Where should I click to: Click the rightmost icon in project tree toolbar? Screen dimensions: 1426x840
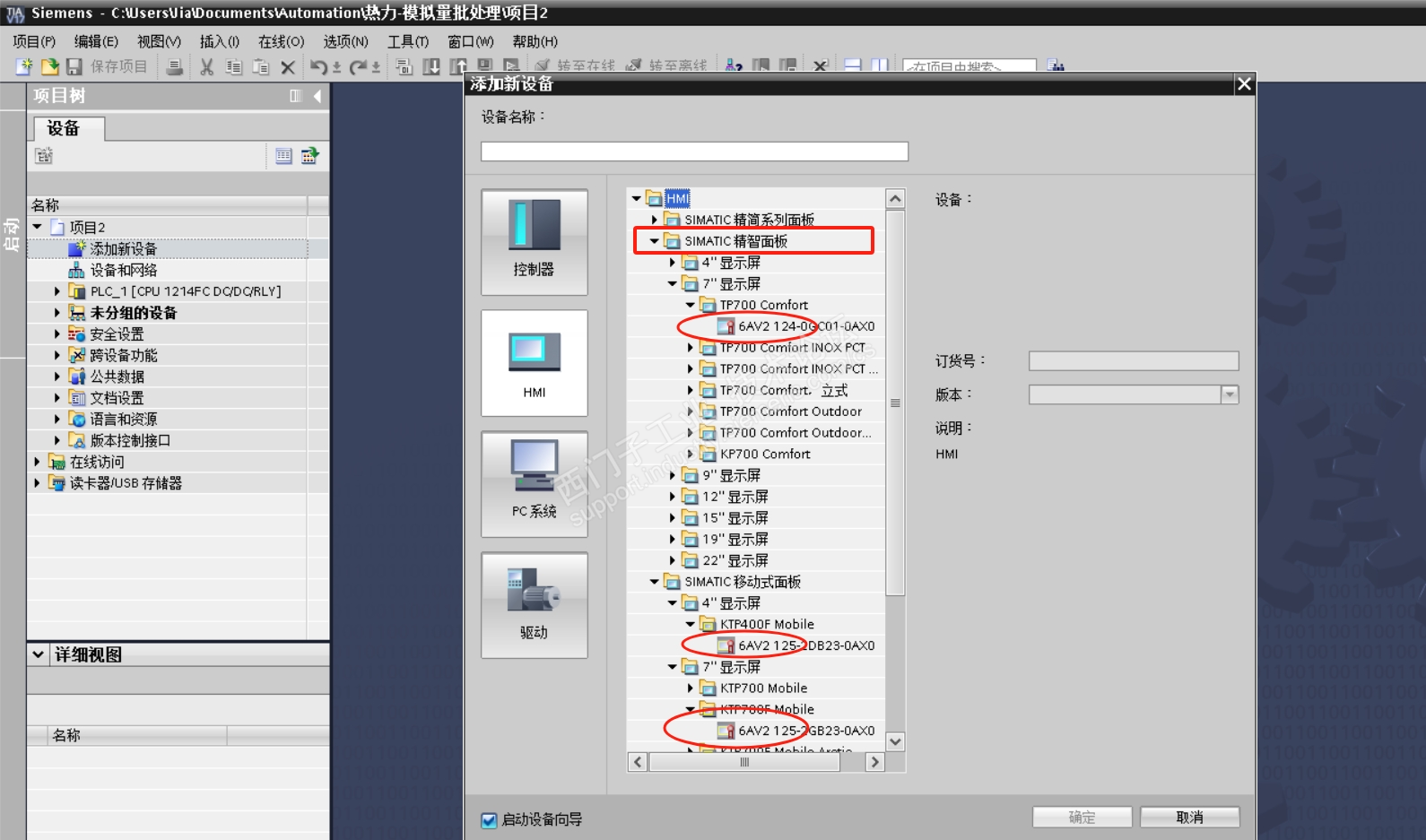(x=310, y=156)
